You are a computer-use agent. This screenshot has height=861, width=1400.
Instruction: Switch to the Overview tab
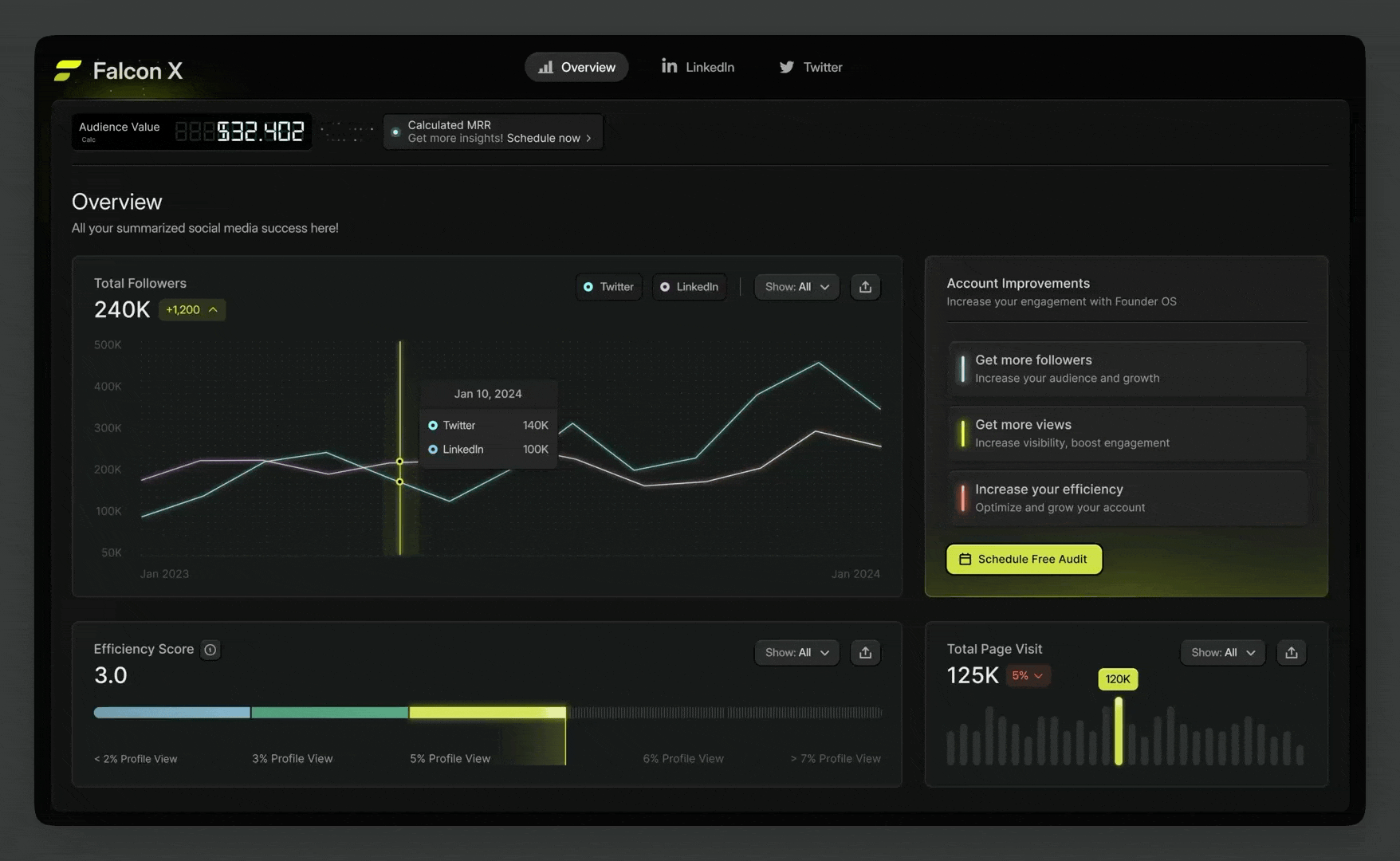click(x=576, y=67)
